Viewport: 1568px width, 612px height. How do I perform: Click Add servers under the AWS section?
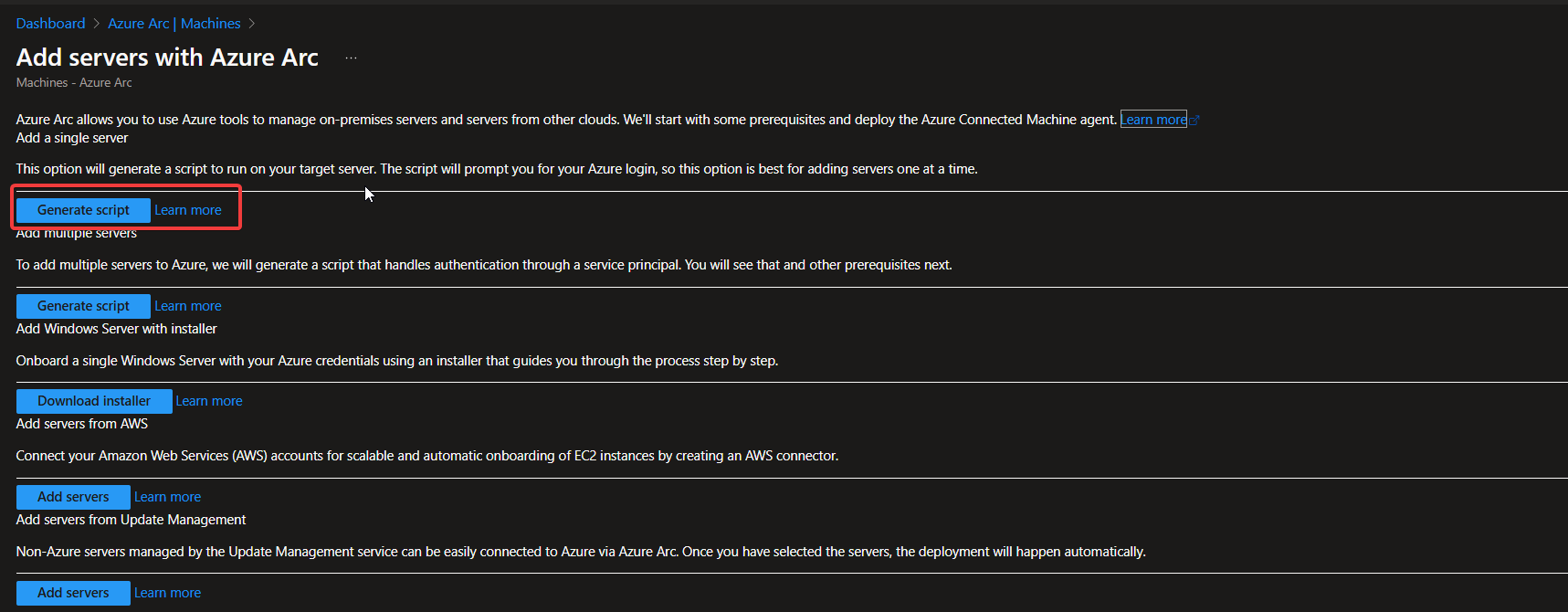pyautogui.click(x=73, y=497)
